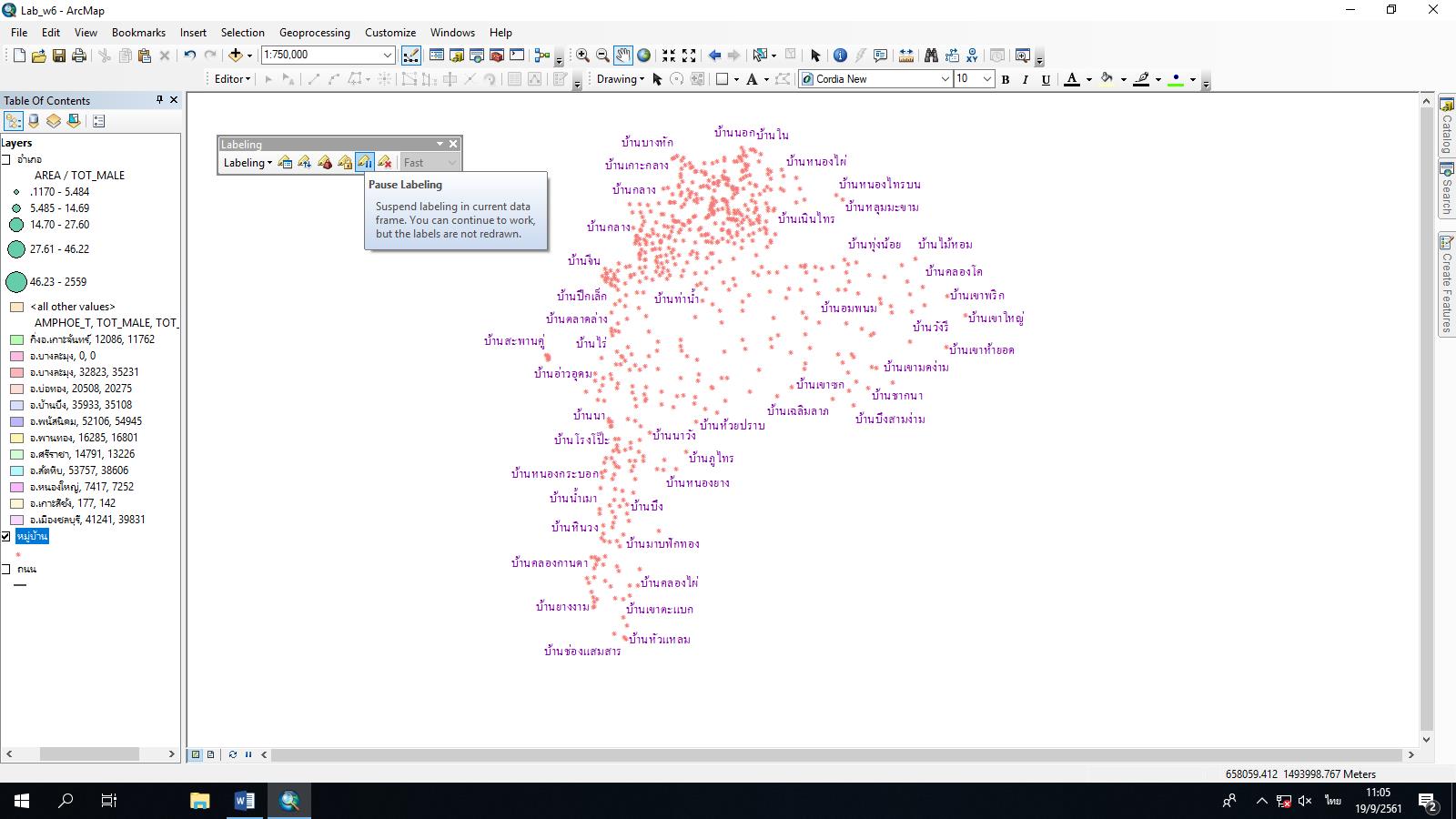Toggle visibility of the หมู่บ้าน layer checkbox

pyautogui.click(x=5, y=536)
